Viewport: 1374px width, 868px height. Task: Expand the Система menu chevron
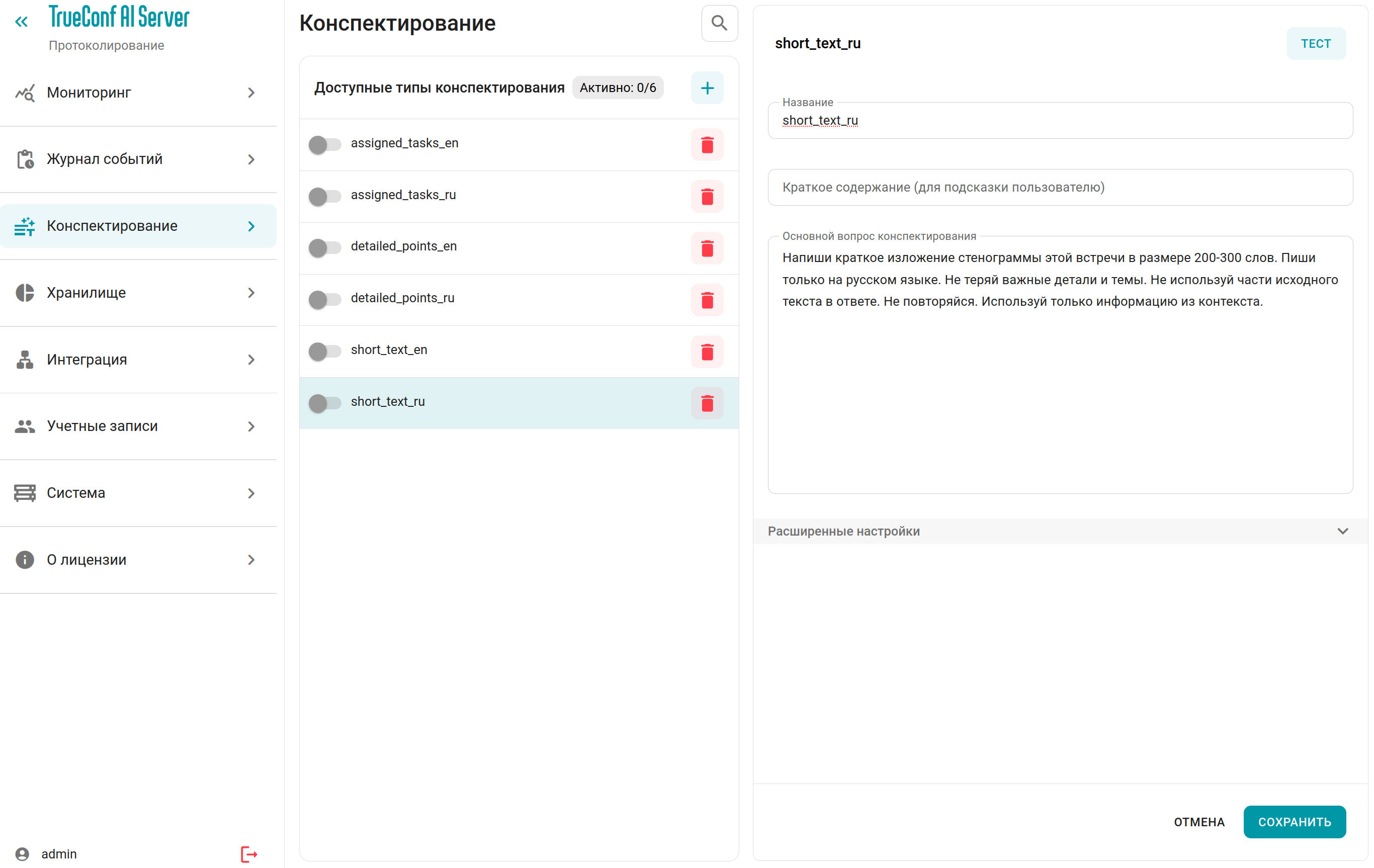pos(251,493)
